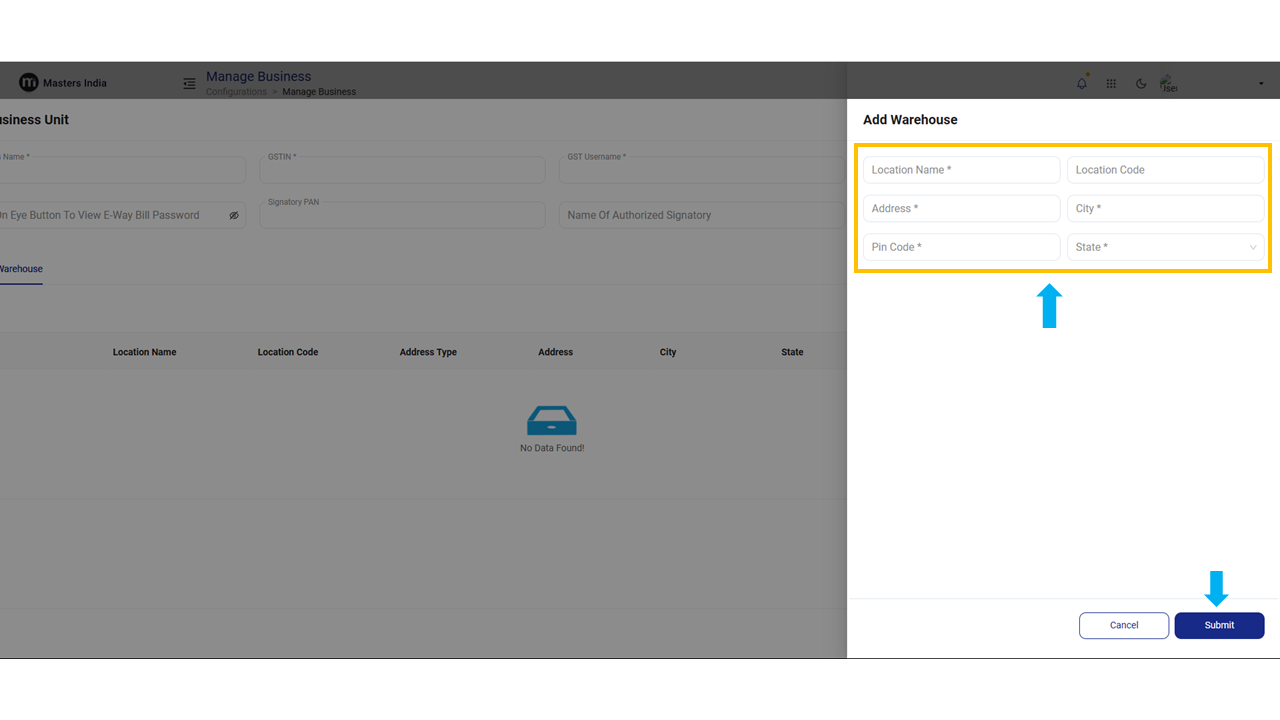Switch to dark mode with the moon icon
Viewport: 1280px width, 720px height.
coord(1141,84)
